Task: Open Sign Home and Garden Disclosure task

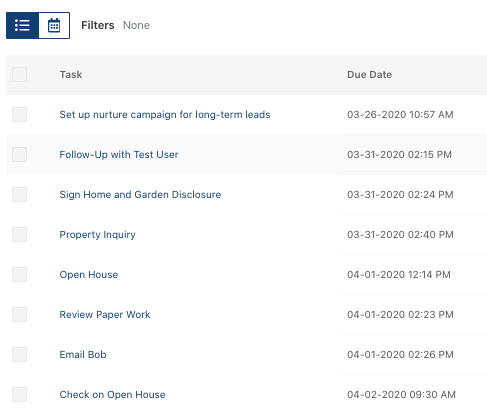Action: coord(140,195)
